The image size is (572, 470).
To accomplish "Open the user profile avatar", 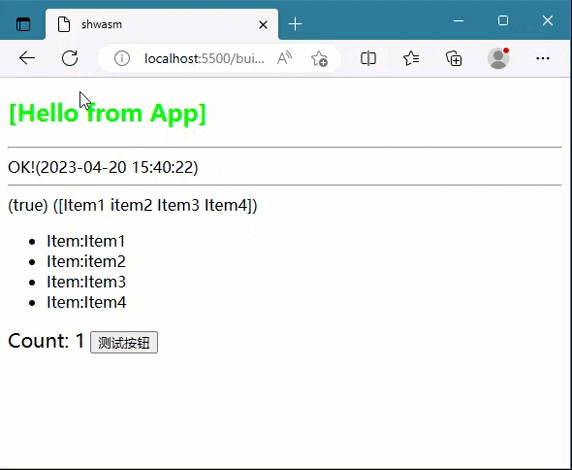I will pyautogui.click(x=498, y=58).
